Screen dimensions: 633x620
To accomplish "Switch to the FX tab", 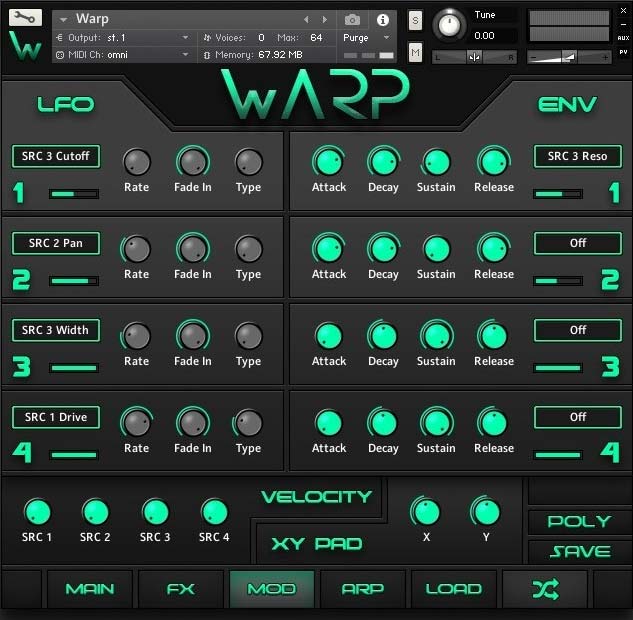I will pyautogui.click(x=180, y=589).
